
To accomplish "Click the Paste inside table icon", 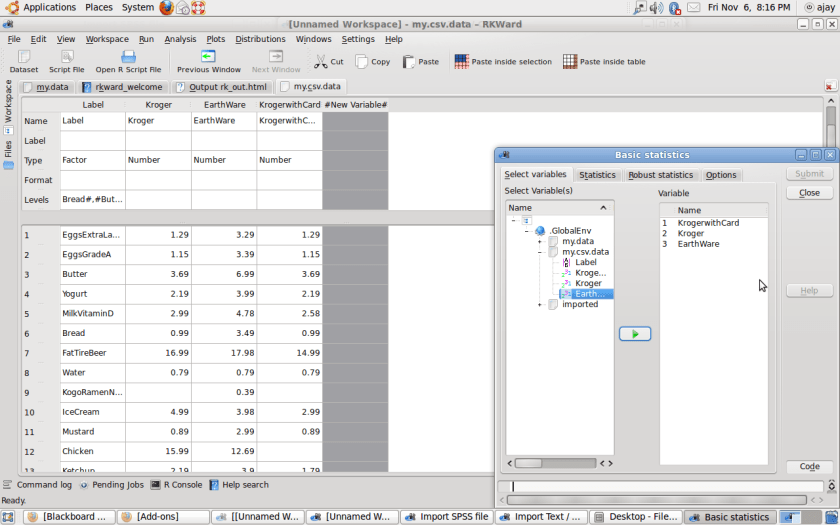I will tap(570, 62).
